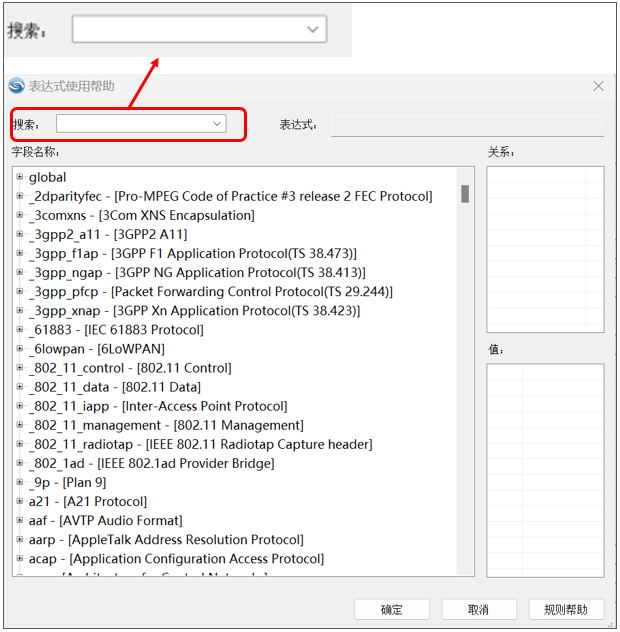620x632 pixels.
Task: Expand the _9p Plan 9 node
Action: [x=19, y=482]
